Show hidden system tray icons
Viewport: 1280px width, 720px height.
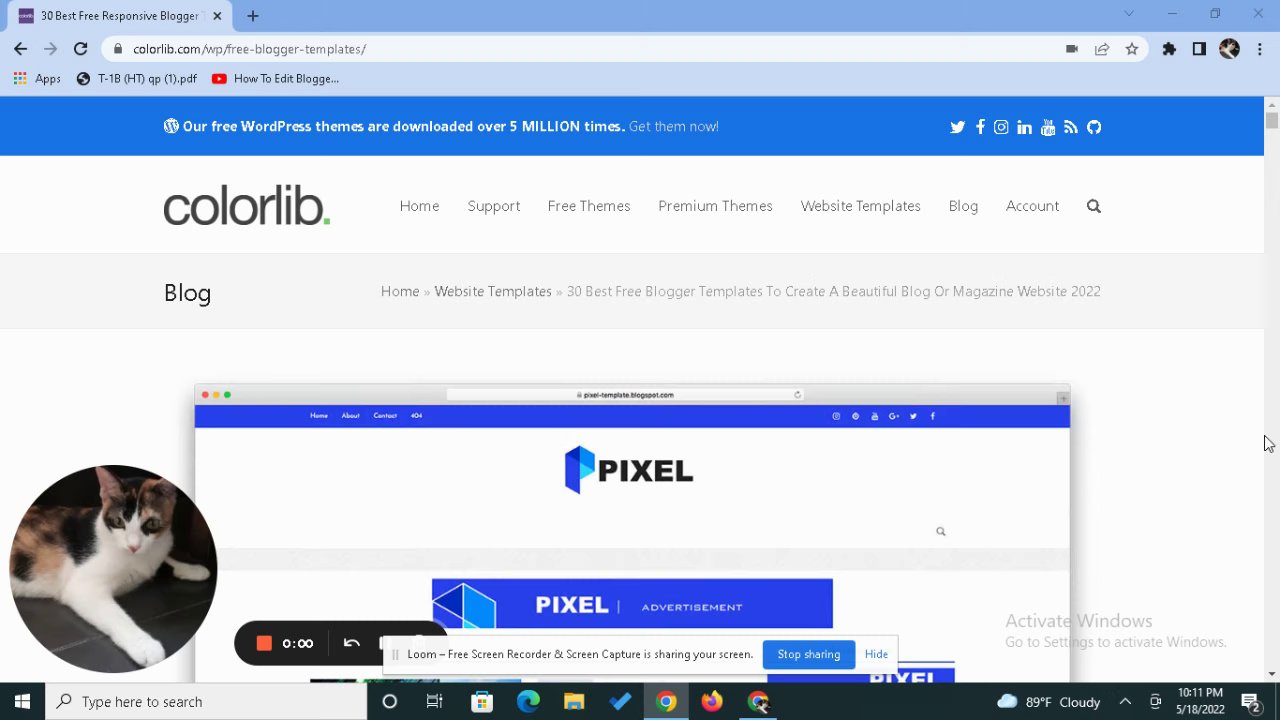(x=1125, y=702)
